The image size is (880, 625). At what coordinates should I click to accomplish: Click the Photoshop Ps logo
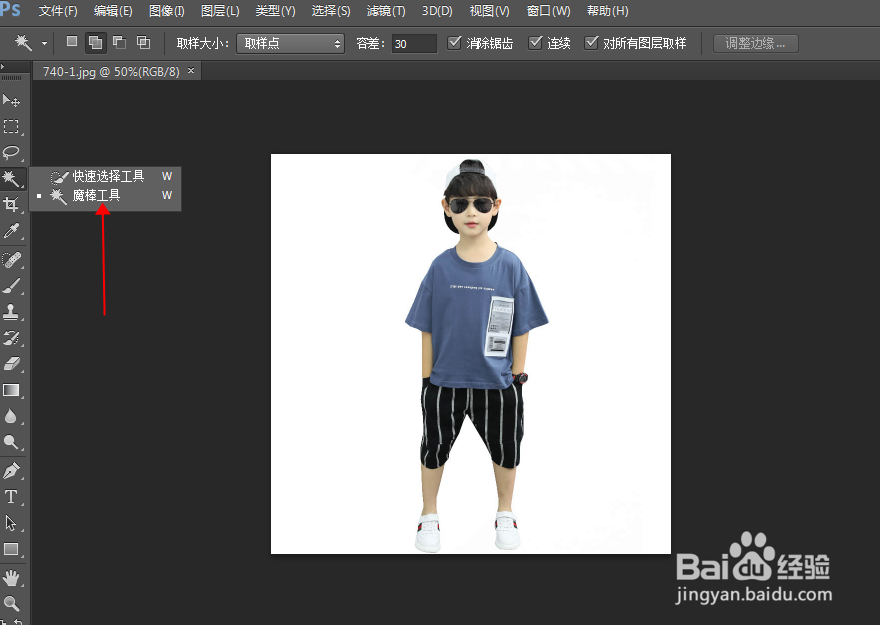click(x=10, y=10)
